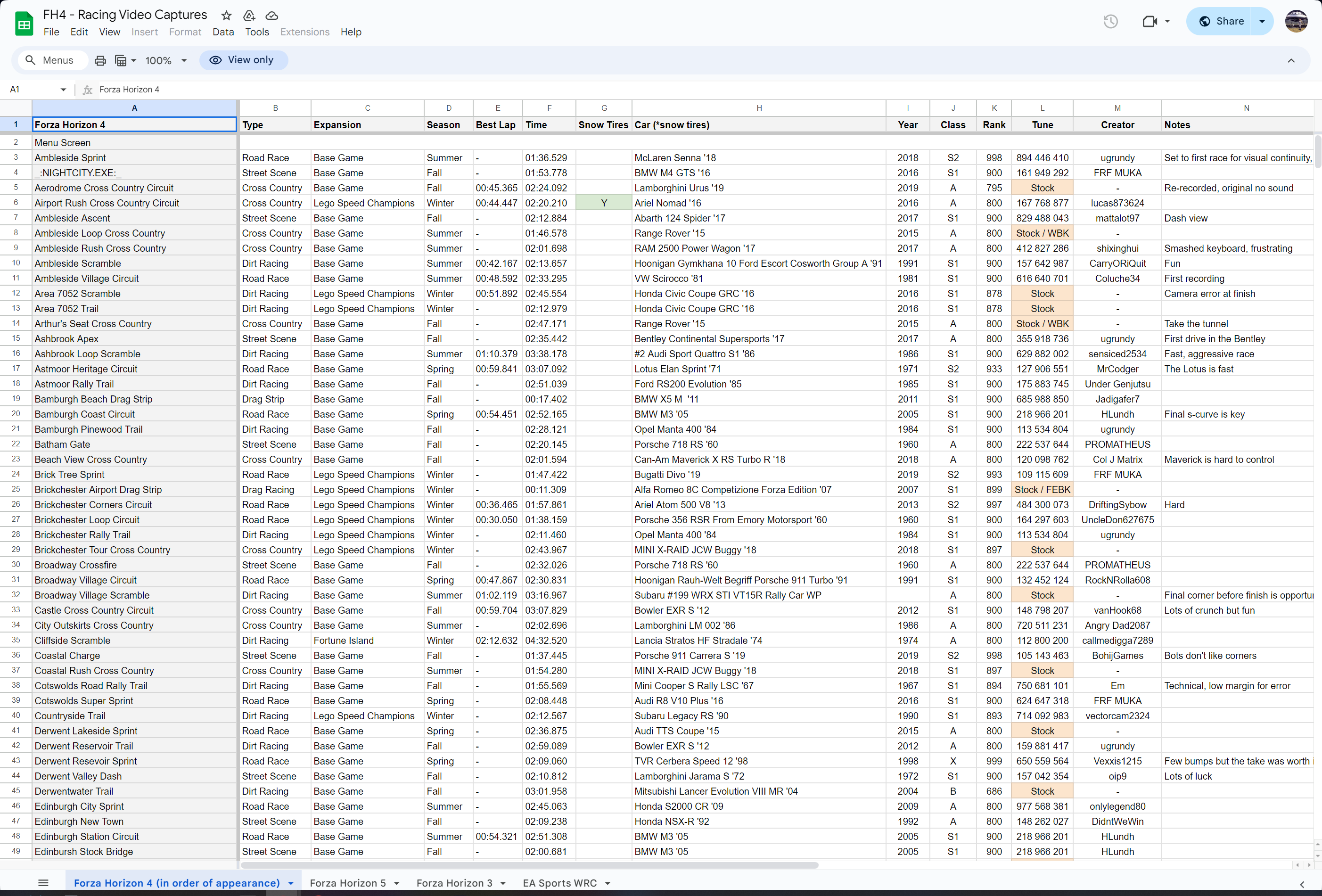Click the move to Drive folder icon
This screenshot has height=896, width=1322.
click(249, 16)
